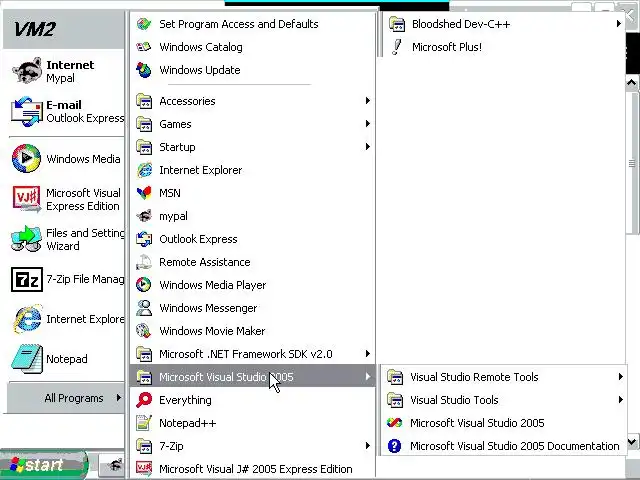Image resolution: width=640 pixels, height=480 pixels.
Task: Click the Notepad++ icon
Action: click(144, 423)
